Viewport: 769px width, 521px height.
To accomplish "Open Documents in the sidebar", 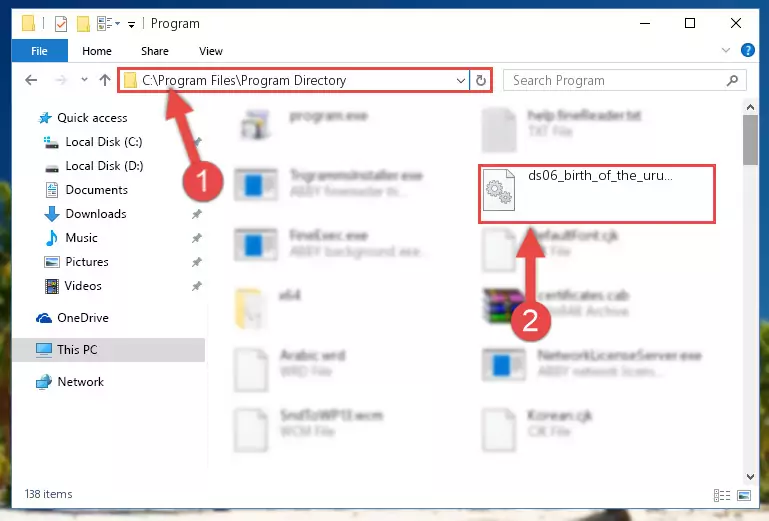I will click(96, 190).
